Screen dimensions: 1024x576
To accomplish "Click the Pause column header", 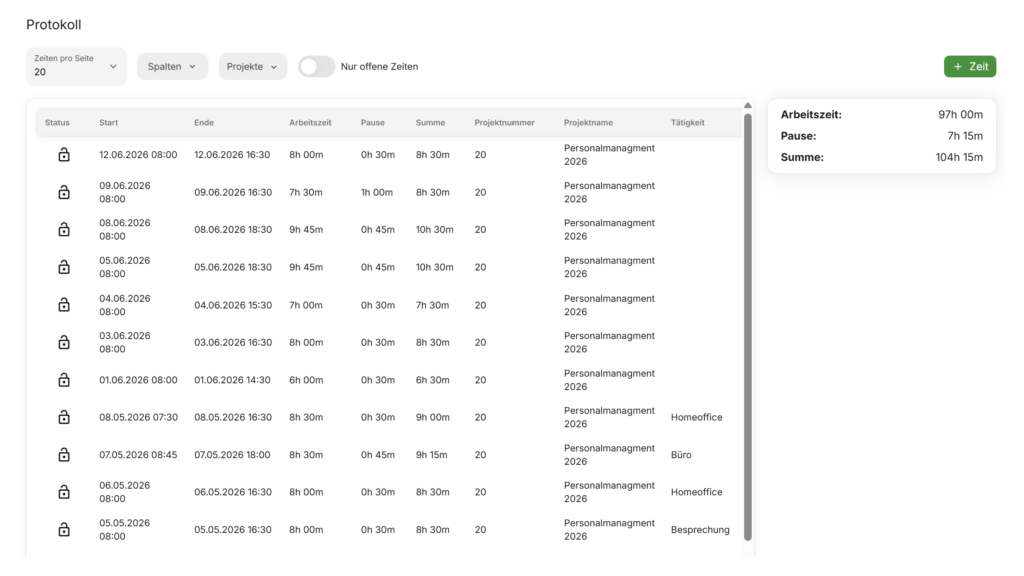I will click(373, 123).
